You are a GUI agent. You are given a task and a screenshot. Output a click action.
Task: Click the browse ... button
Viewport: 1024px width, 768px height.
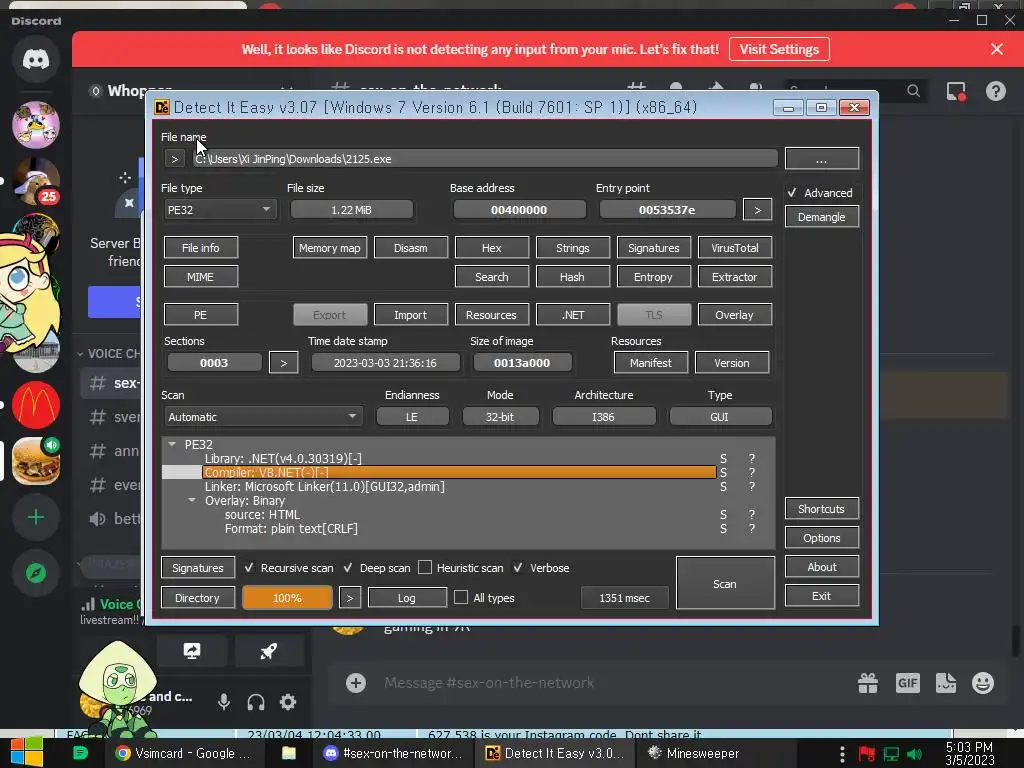pyautogui.click(x=822, y=158)
